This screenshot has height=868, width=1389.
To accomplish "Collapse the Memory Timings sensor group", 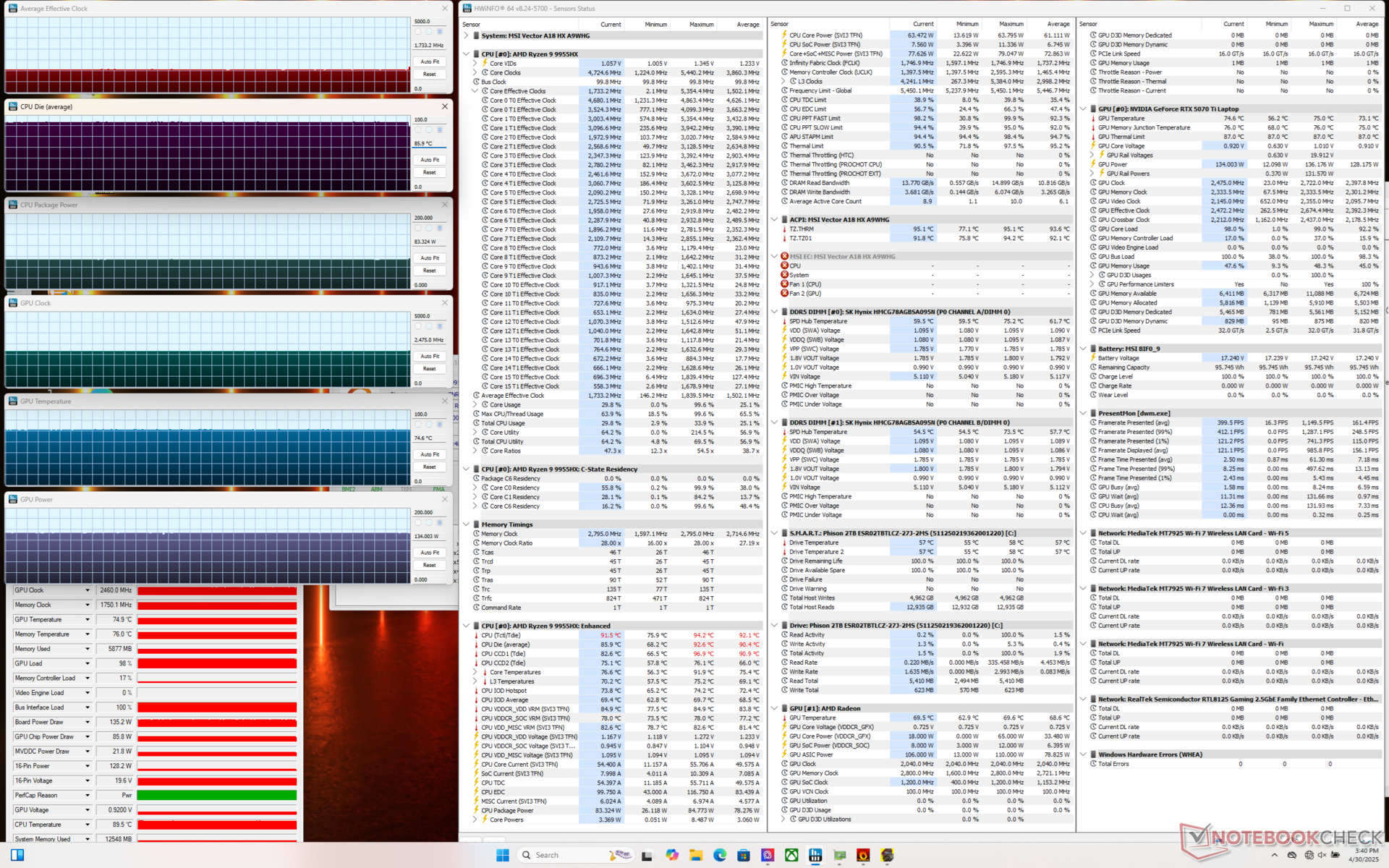I will tap(467, 524).
